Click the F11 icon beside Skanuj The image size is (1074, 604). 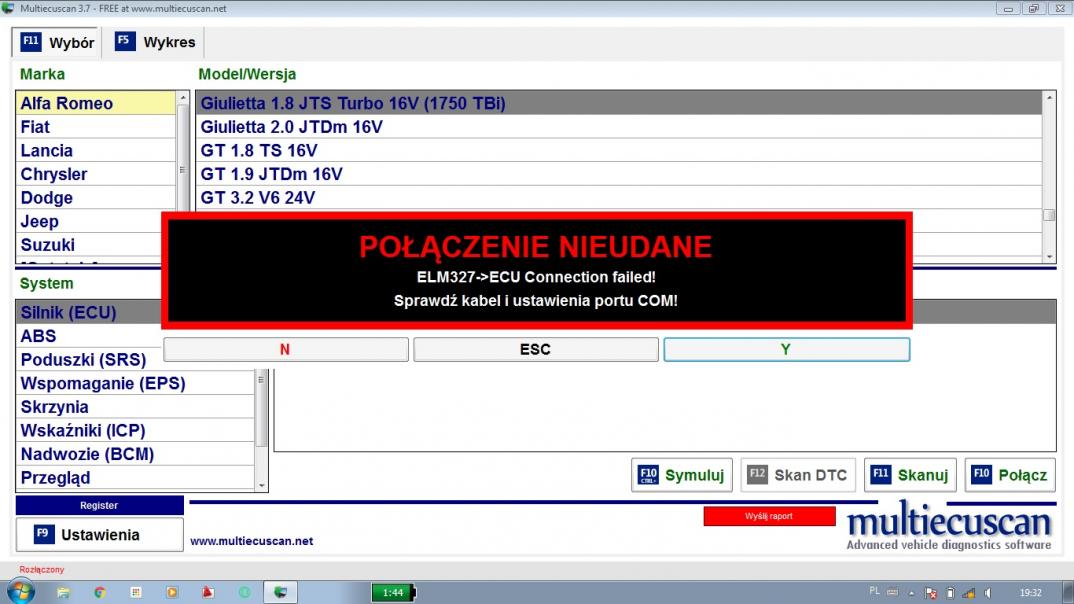(881, 475)
